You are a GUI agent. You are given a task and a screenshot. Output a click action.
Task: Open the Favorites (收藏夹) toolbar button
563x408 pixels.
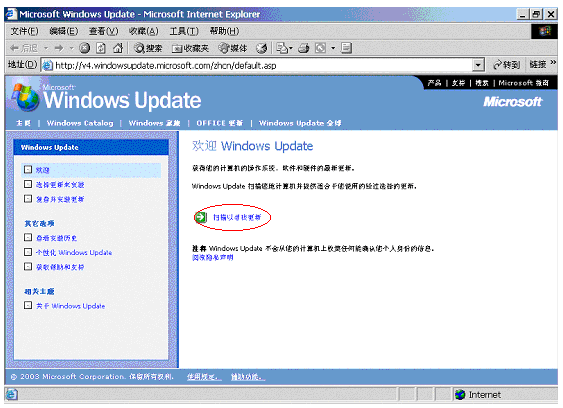tap(190, 48)
